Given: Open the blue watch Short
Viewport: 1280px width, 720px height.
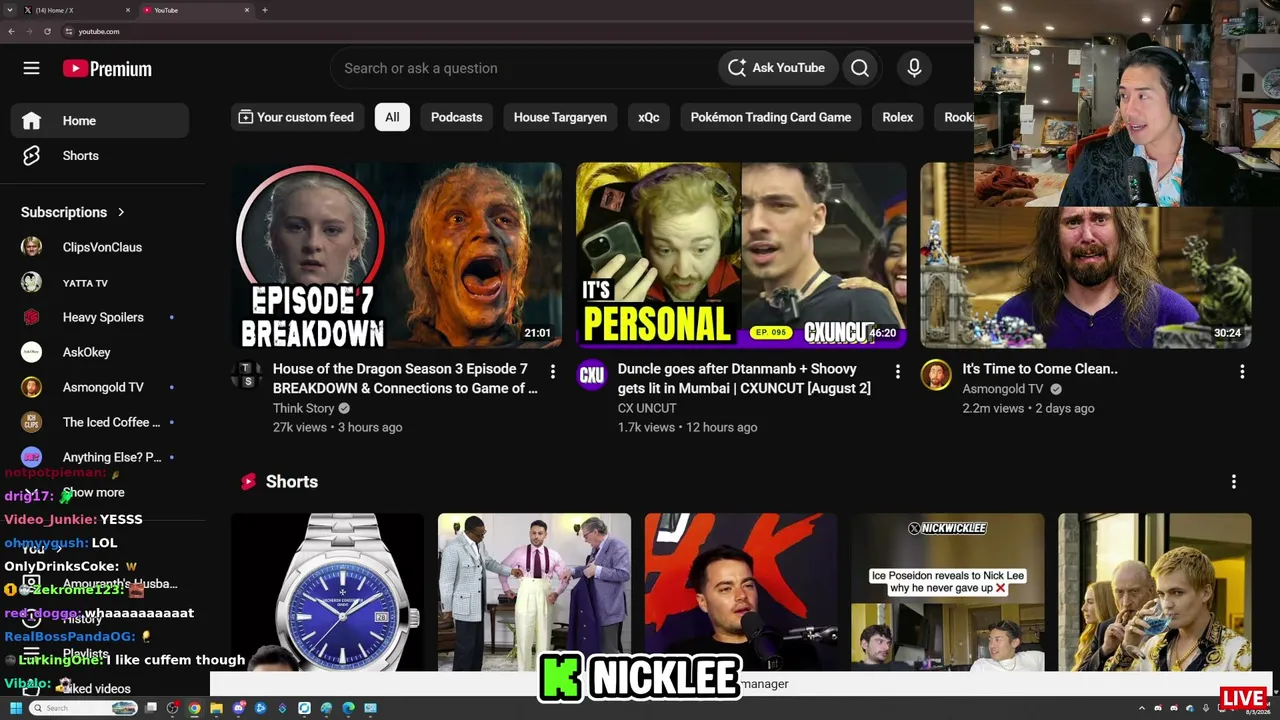Looking at the screenshot, I should (x=327, y=592).
